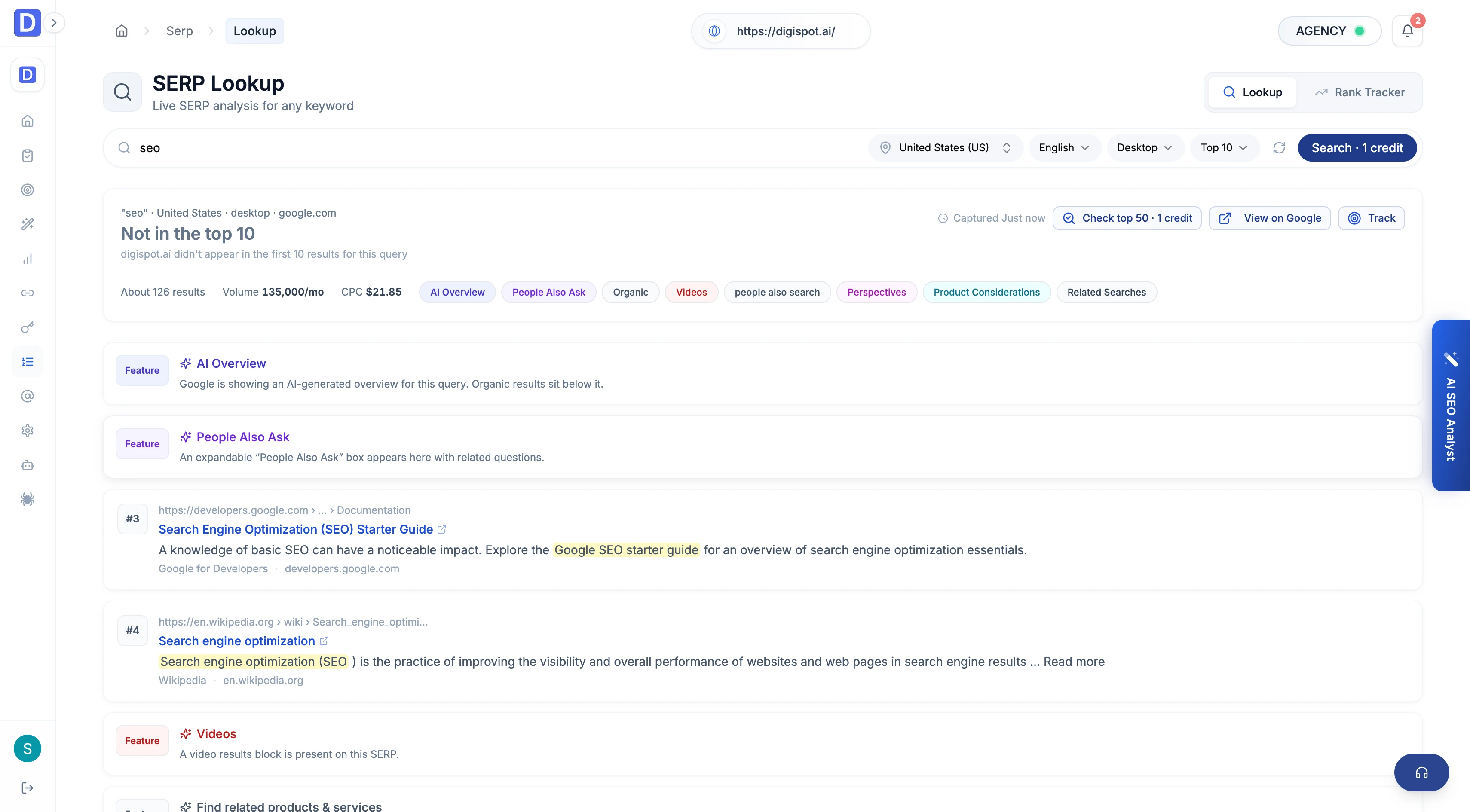Open the user avatar S
The height and width of the screenshot is (812, 1470).
28,748
